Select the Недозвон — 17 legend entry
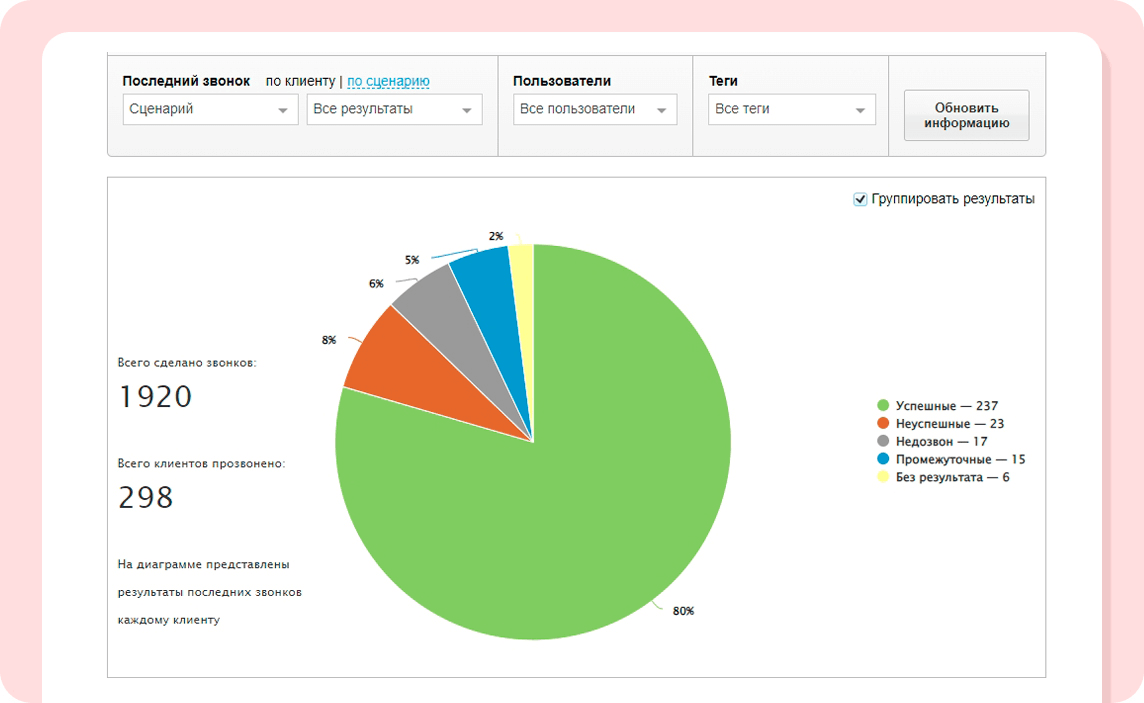 point(932,441)
